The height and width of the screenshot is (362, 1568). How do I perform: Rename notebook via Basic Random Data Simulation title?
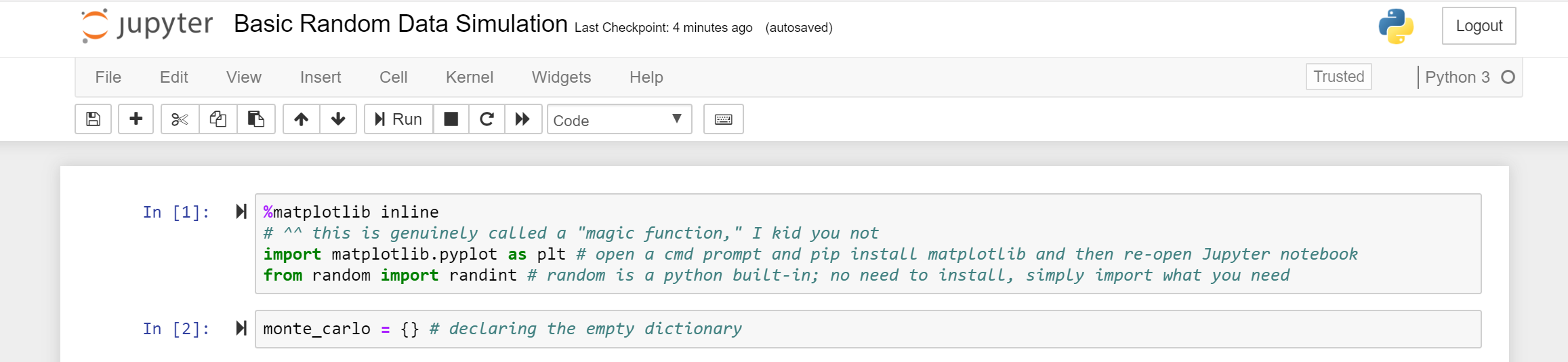tap(400, 24)
